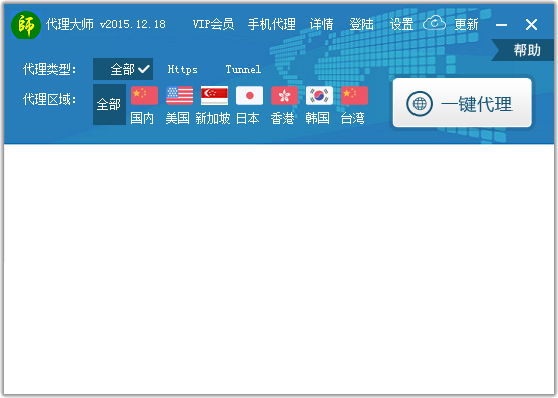Select the 美国 region label

[x=177, y=118]
